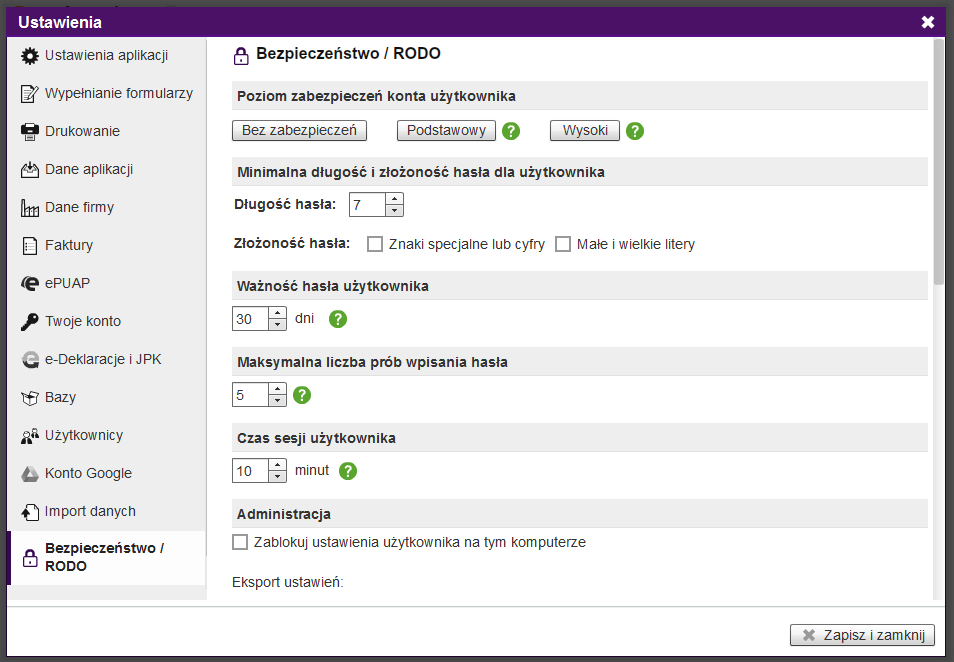Click Zapisz i zamknij button
This screenshot has width=954, height=662.
pos(862,635)
